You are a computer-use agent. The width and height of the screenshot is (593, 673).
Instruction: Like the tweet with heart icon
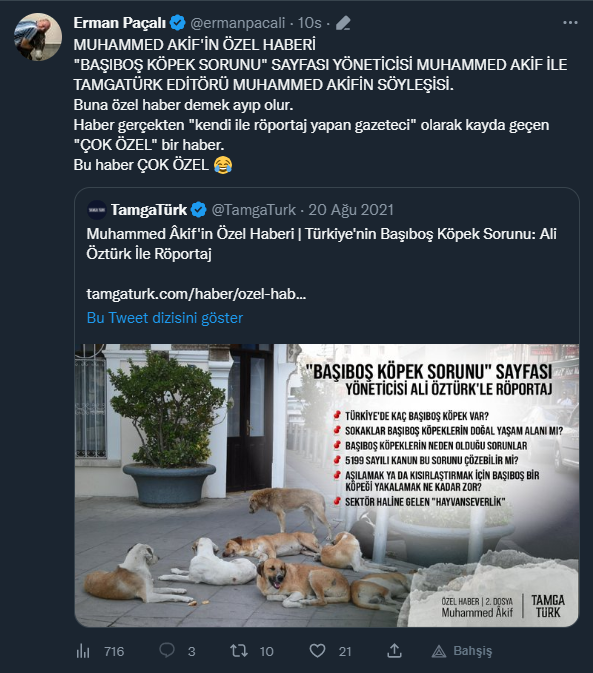click(317, 651)
